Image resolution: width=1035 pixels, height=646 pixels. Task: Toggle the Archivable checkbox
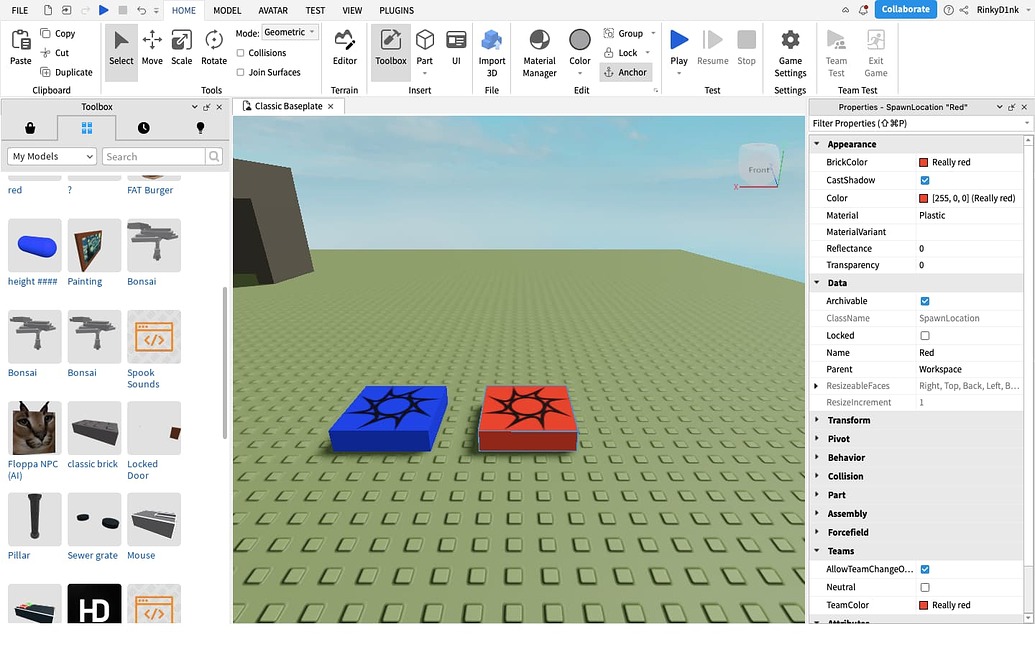tap(925, 301)
